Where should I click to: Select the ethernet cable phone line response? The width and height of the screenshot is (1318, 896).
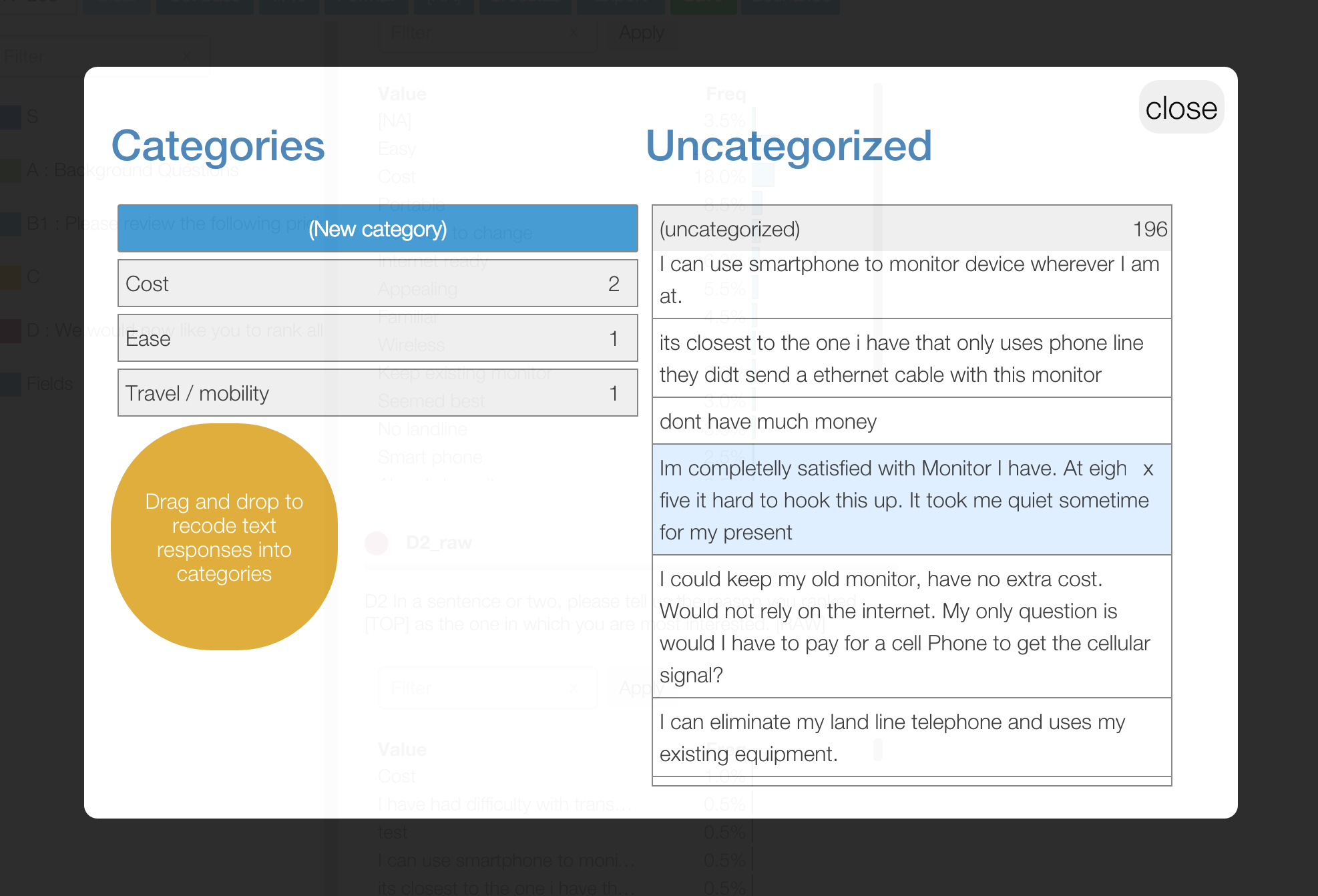click(x=911, y=359)
